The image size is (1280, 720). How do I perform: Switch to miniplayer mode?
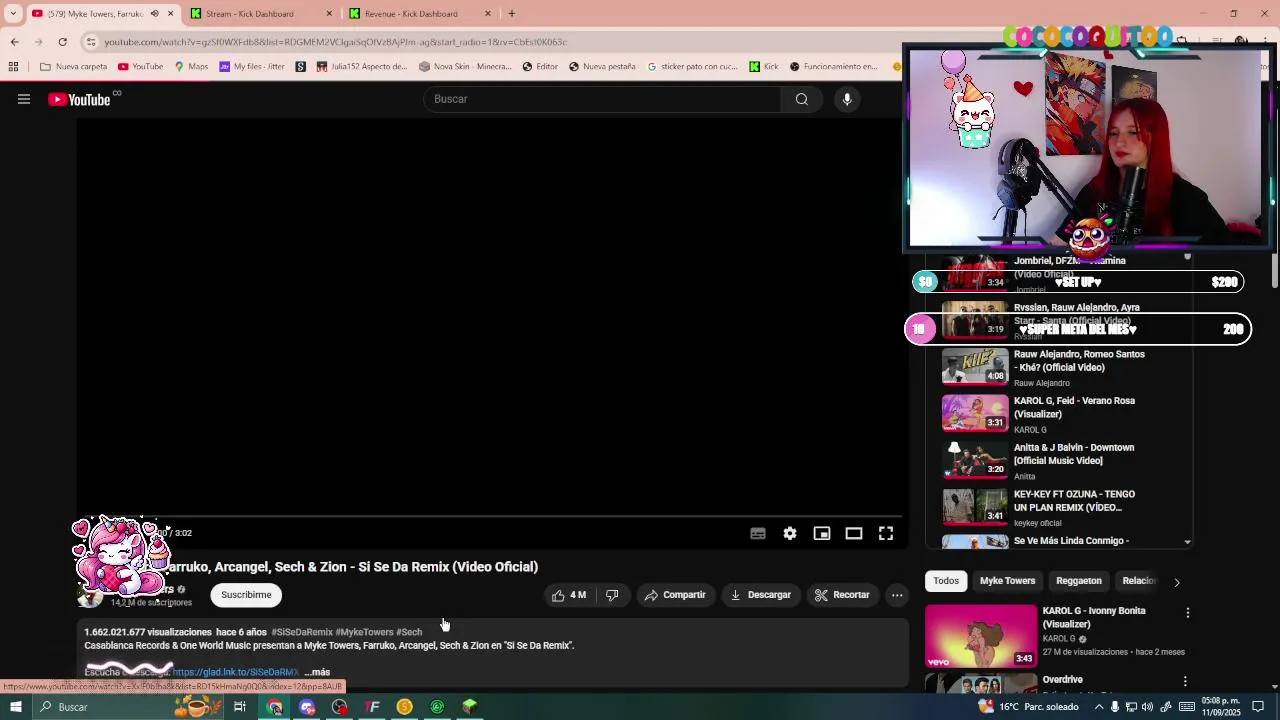822,533
